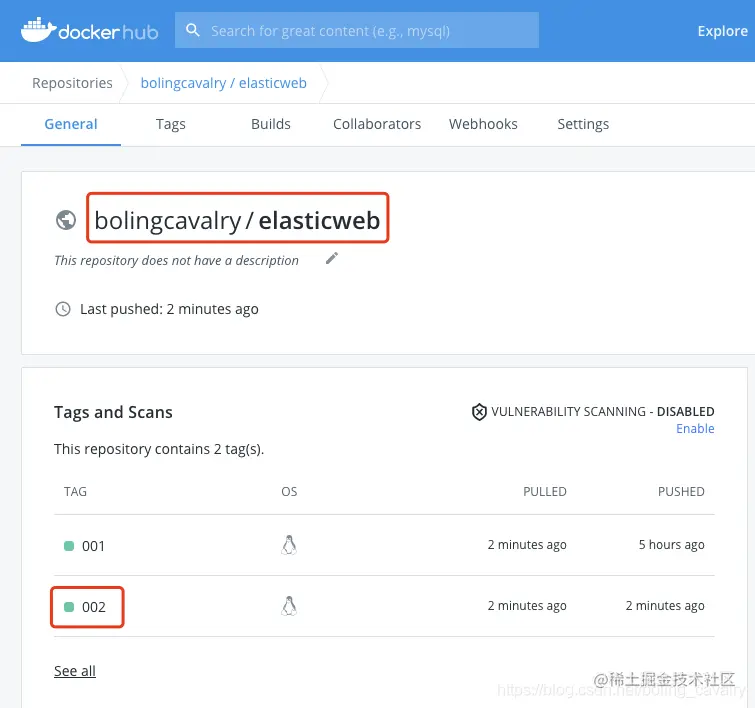Click the green status dot for tag 002

[69, 607]
